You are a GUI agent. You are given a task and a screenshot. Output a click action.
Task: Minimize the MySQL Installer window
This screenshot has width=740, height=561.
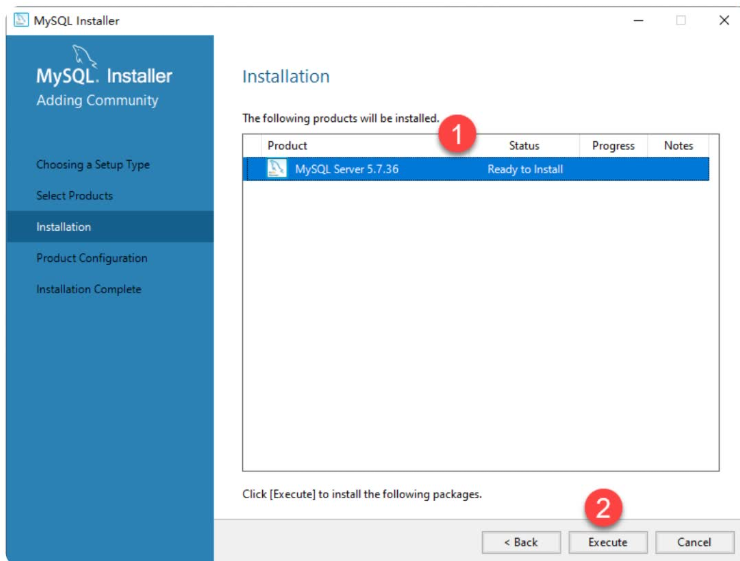(639, 20)
